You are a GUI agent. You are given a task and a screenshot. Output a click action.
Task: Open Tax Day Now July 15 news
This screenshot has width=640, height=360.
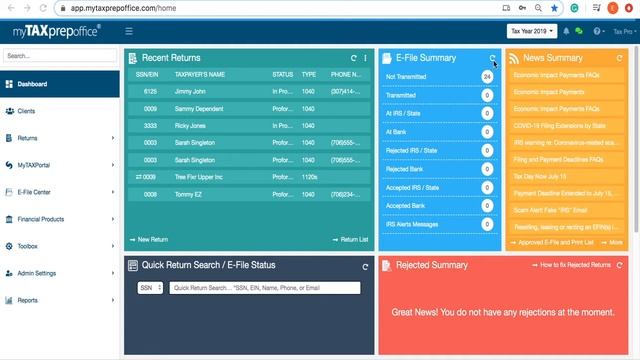tap(566, 176)
